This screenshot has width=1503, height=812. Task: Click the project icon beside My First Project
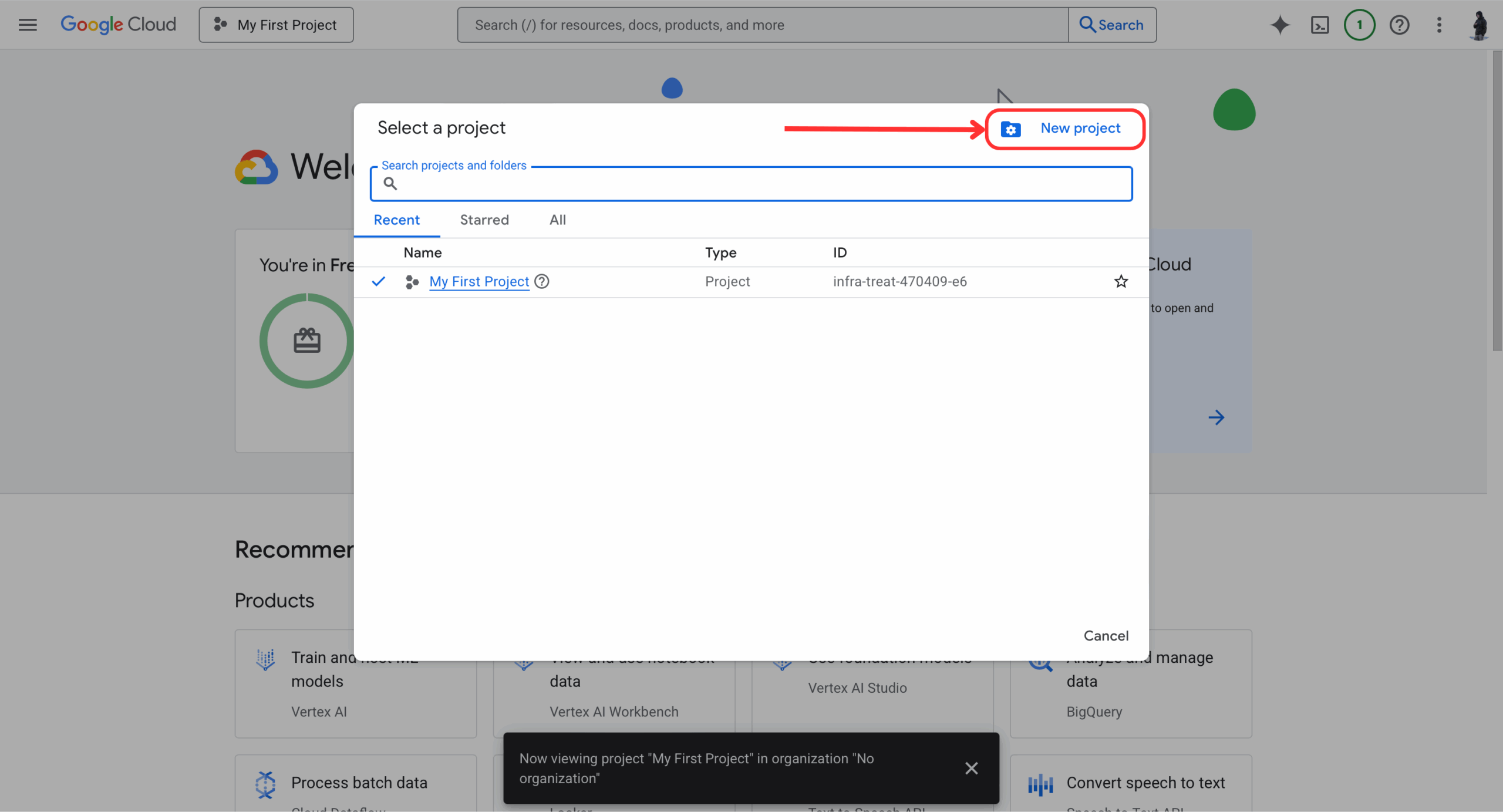coord(412,282)
